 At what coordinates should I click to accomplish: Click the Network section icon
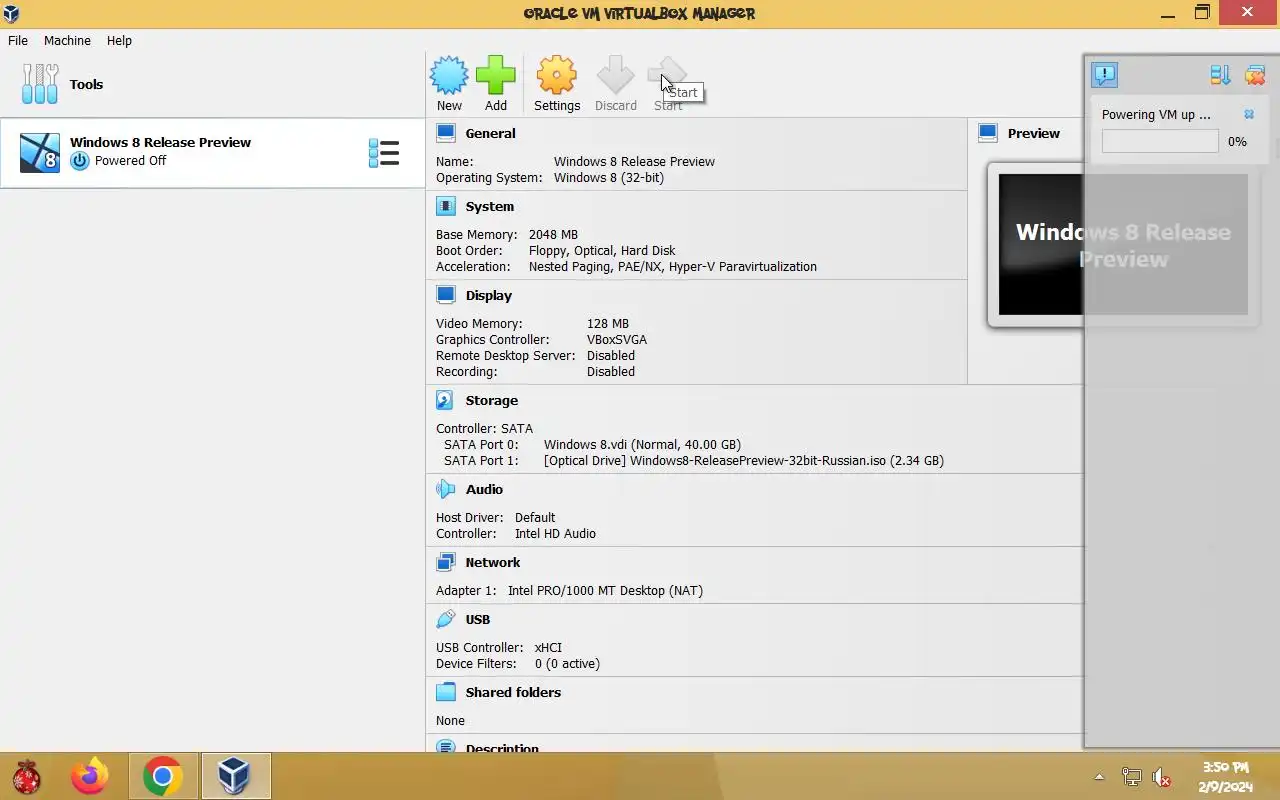click(x=446, y=562)
